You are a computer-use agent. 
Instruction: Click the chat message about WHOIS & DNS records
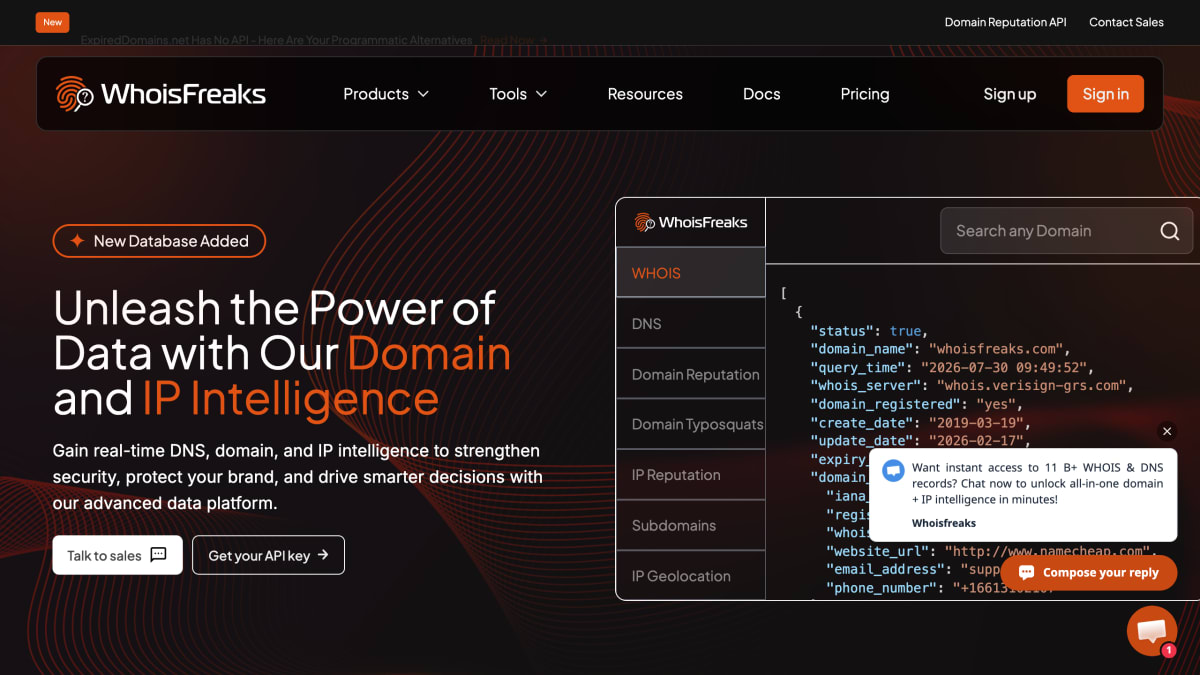(1037, 483)
